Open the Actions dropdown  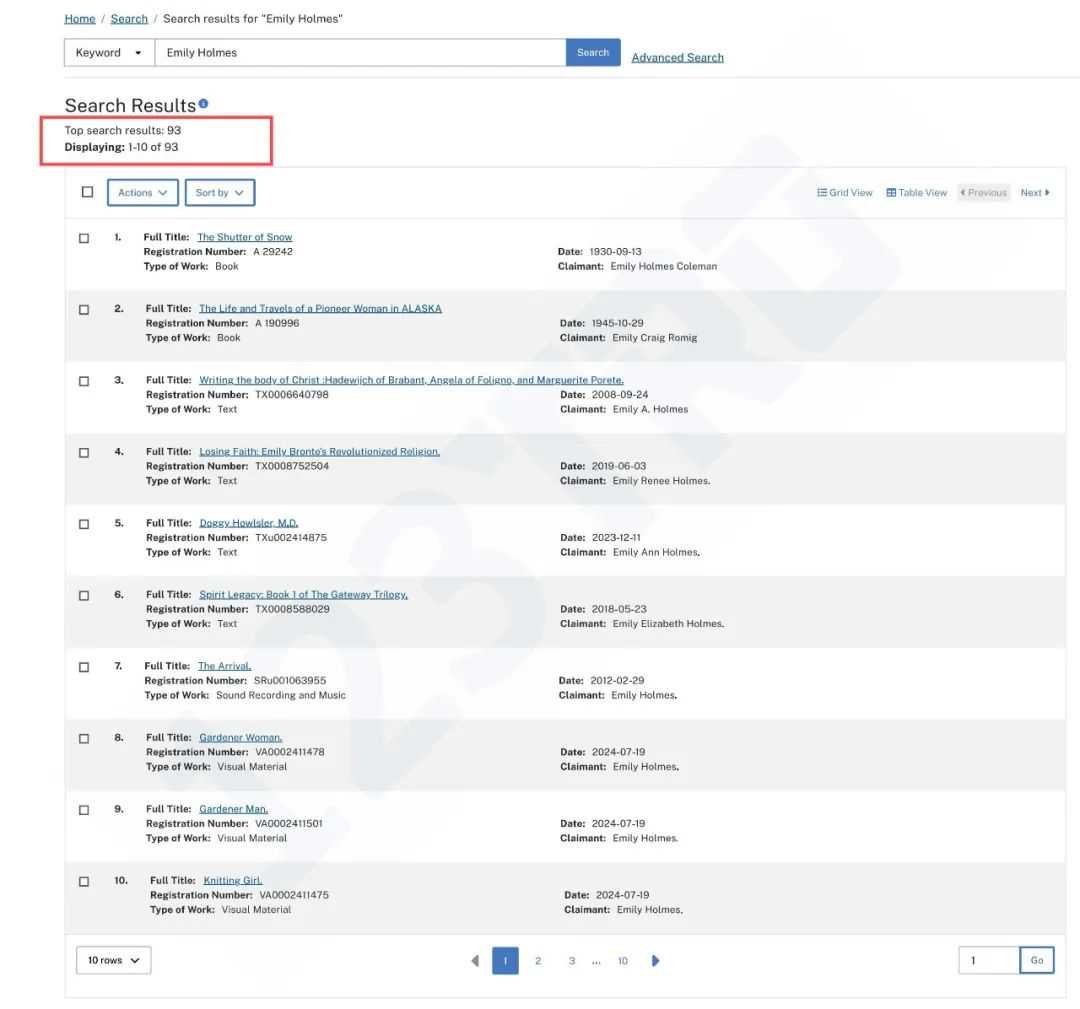click(x=143, y=193)
